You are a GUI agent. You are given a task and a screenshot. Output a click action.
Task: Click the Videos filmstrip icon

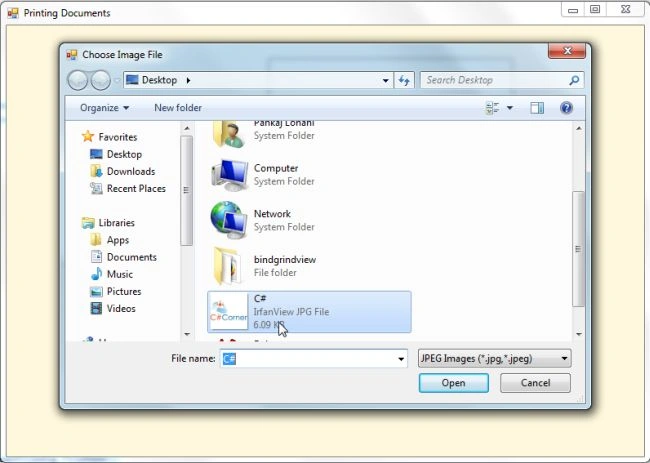(x=96, y=308)
